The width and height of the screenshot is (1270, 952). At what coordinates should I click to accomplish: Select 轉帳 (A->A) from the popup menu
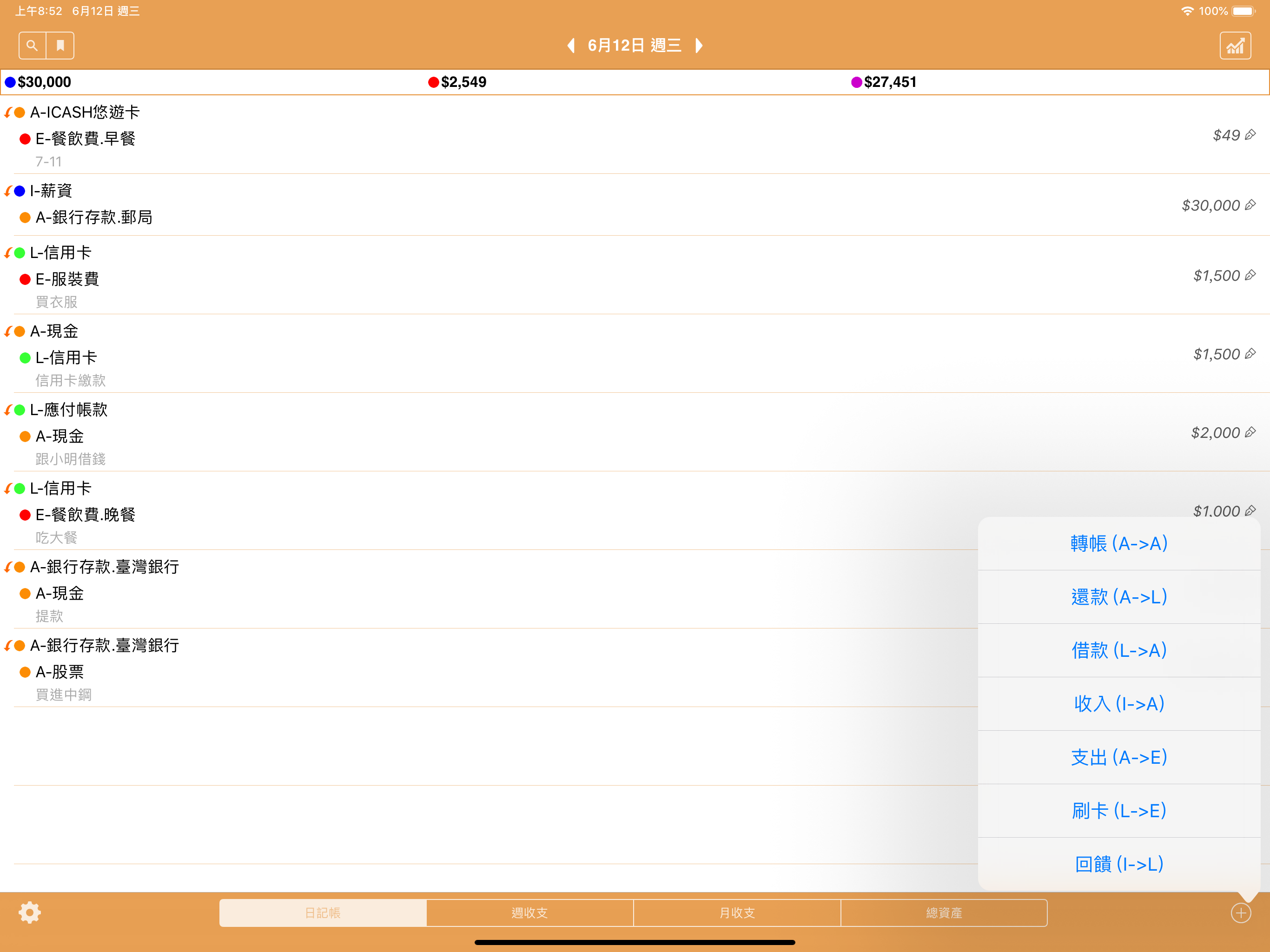1119,543
